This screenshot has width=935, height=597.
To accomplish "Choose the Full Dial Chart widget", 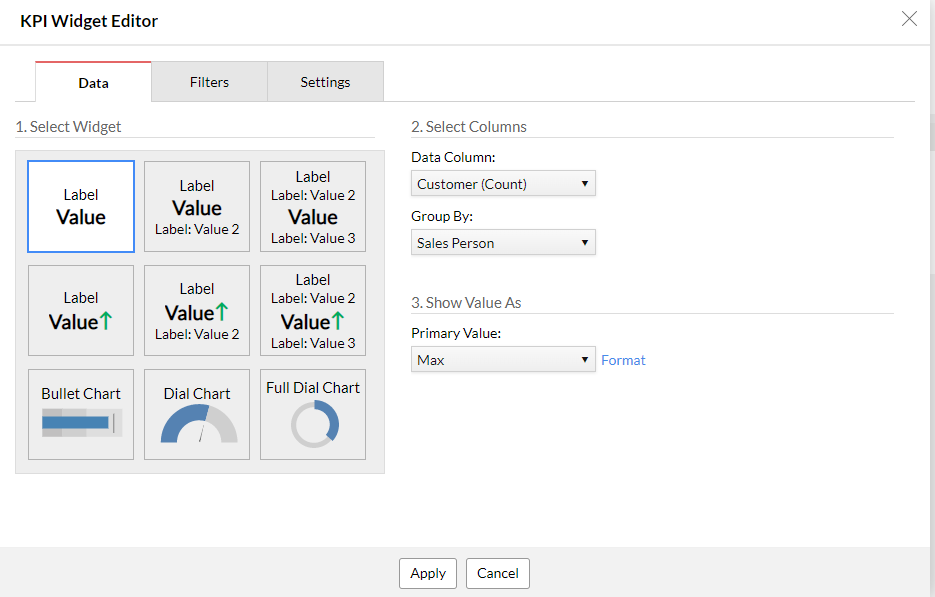I will tap(313, 414).
